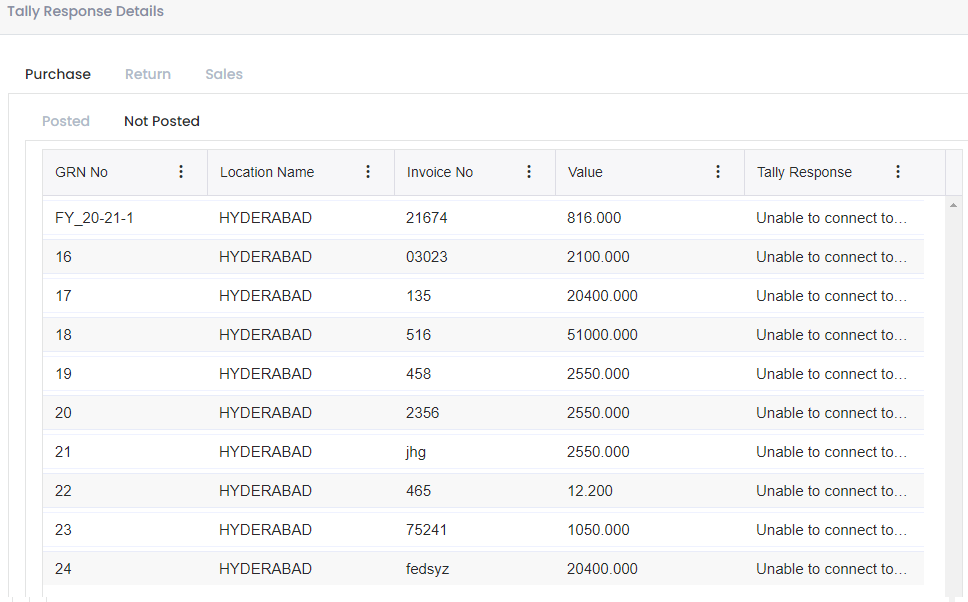968x602 pixels.
Task: Open Value column menu
Action: (718, 172)
